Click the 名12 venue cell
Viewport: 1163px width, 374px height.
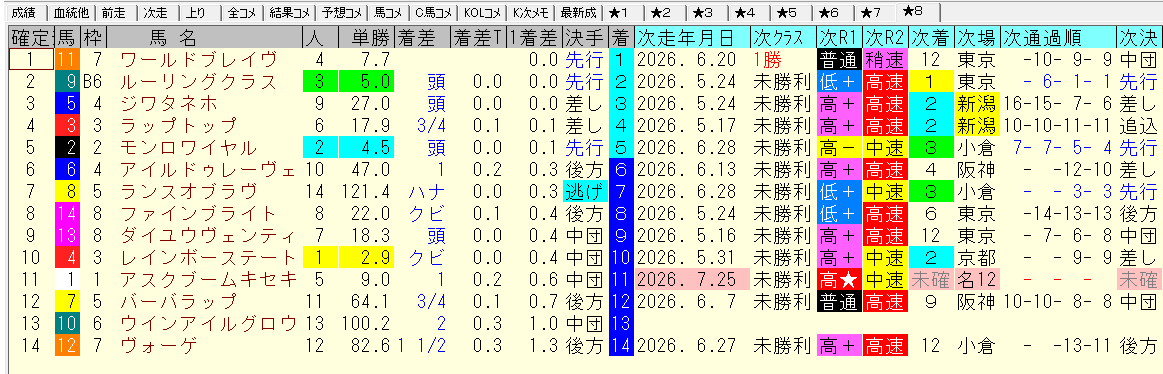977,279
